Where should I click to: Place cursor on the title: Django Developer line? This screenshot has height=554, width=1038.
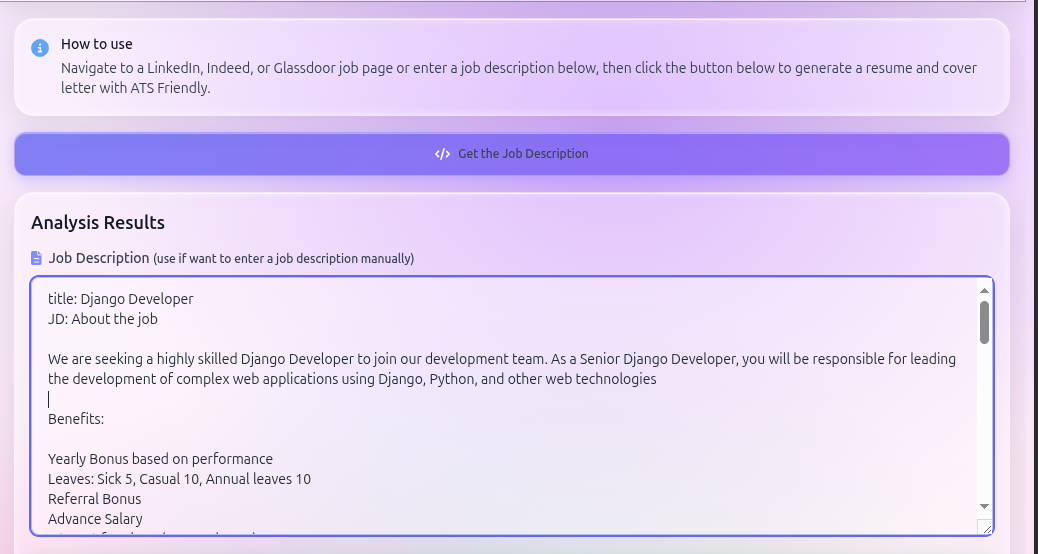click(121, 299)
